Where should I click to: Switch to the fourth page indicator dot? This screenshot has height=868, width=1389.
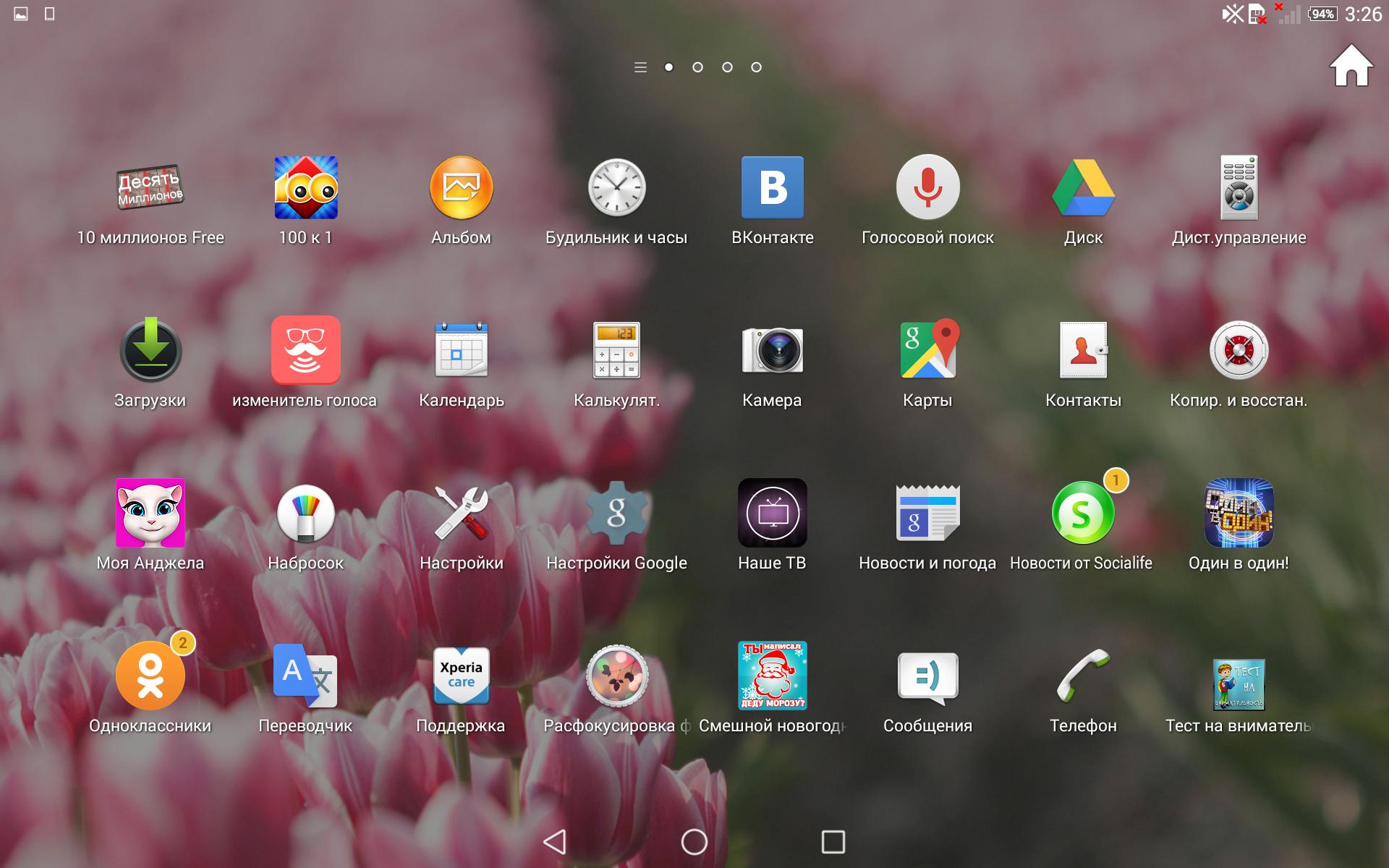(756, 67)
